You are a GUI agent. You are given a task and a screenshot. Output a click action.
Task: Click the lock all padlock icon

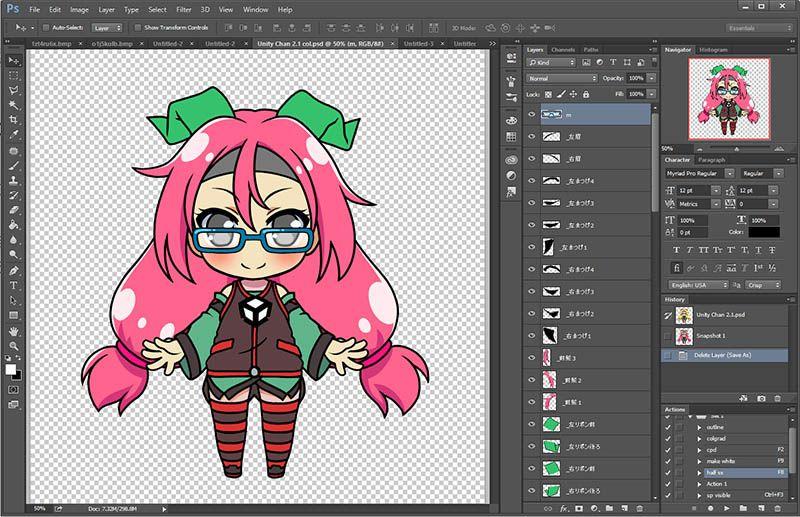coord(586,94)
